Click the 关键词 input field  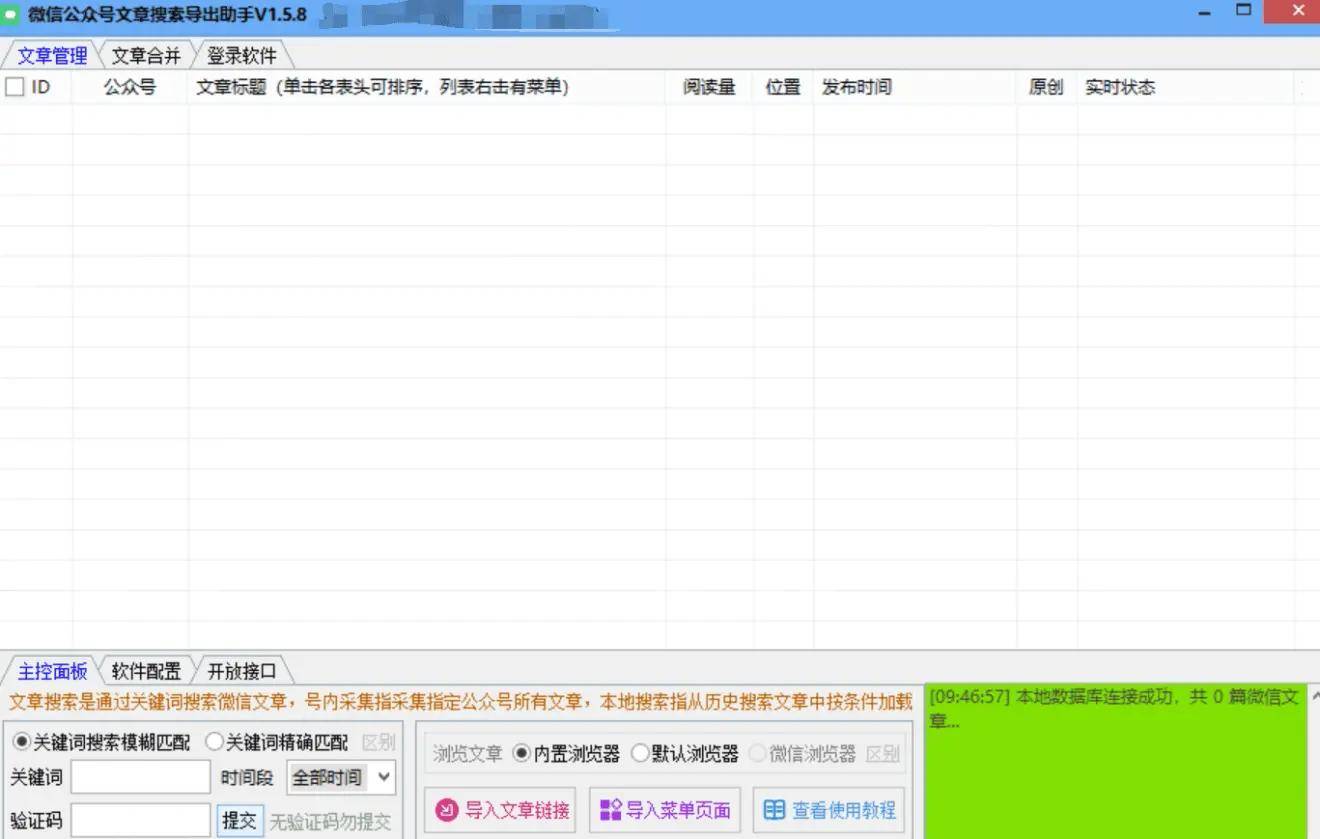tap(140, 777)
